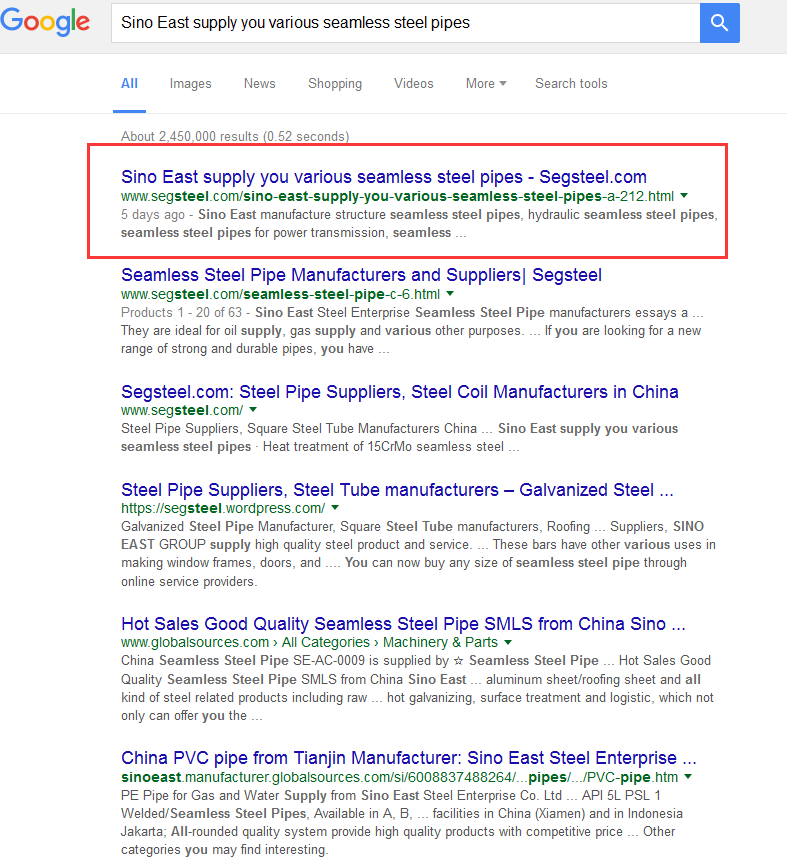
Task: Open Search tools options
Action: (571, 84)
